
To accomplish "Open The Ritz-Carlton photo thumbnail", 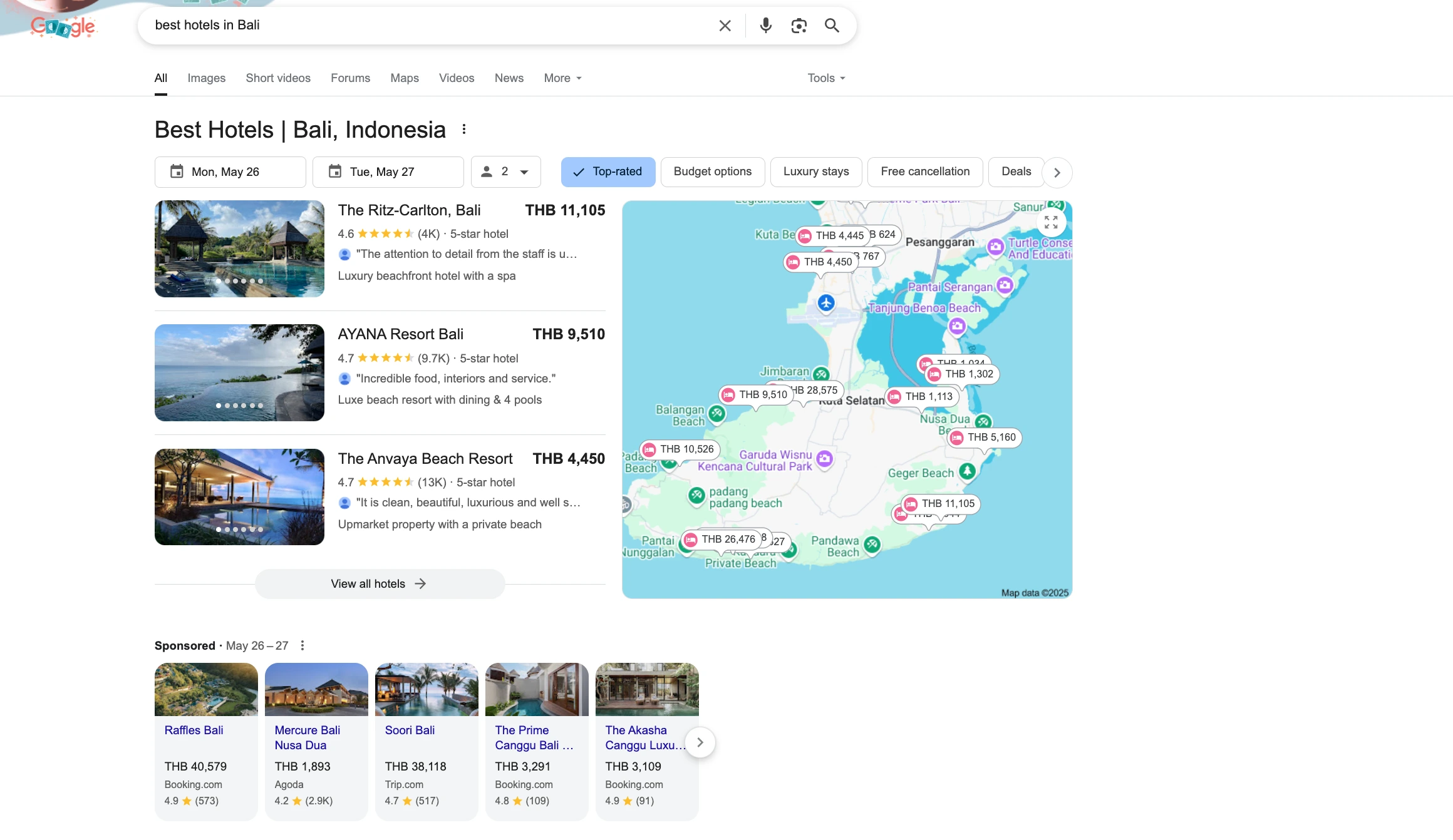I will 239,248.
